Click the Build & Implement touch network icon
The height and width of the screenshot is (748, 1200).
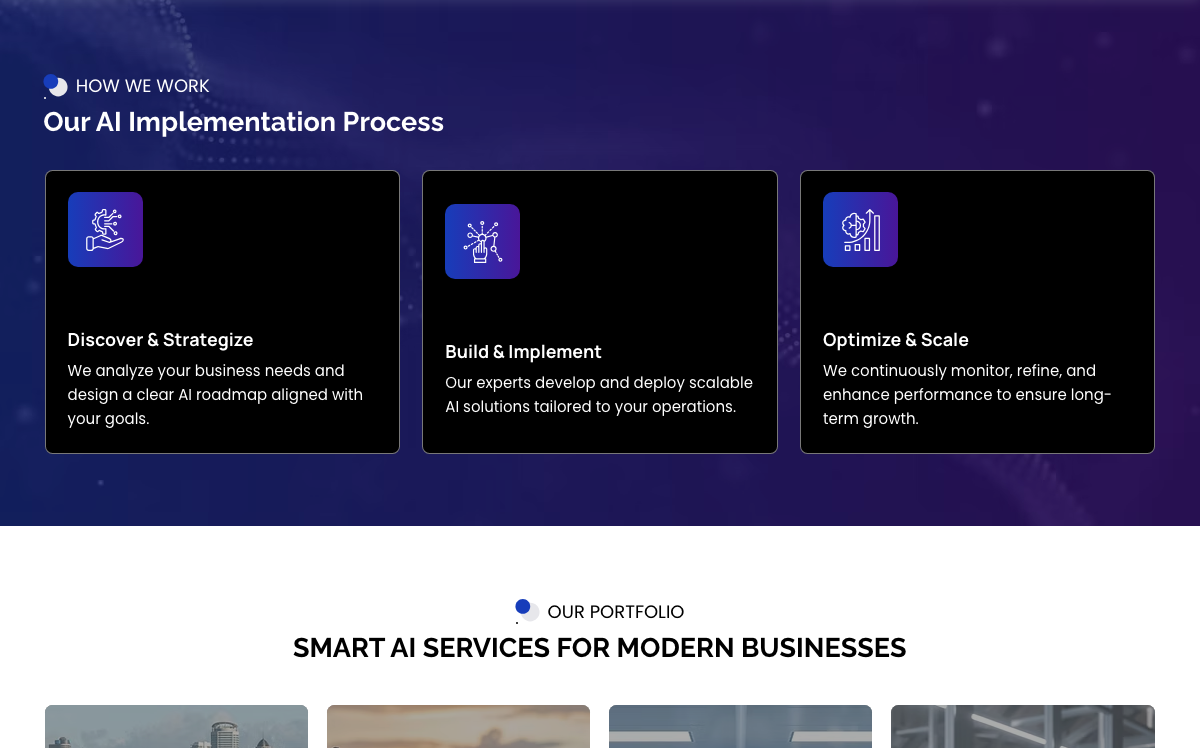(482, 241)
